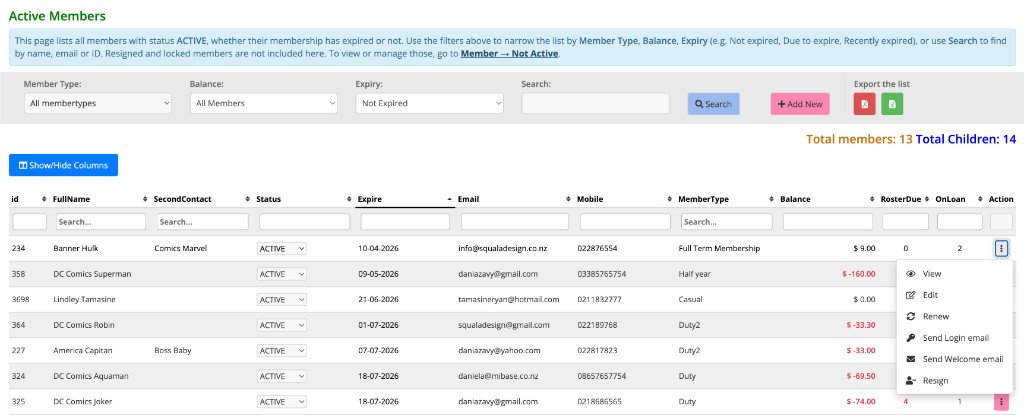Image resolution: width=1024 pixels, height=415 pixels.
Task: Change status dropdown for DC Comics Aquaman
Action: 281,376
